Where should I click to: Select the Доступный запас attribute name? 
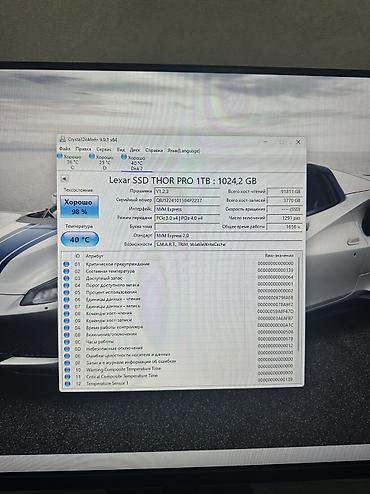tap(104, 278)
